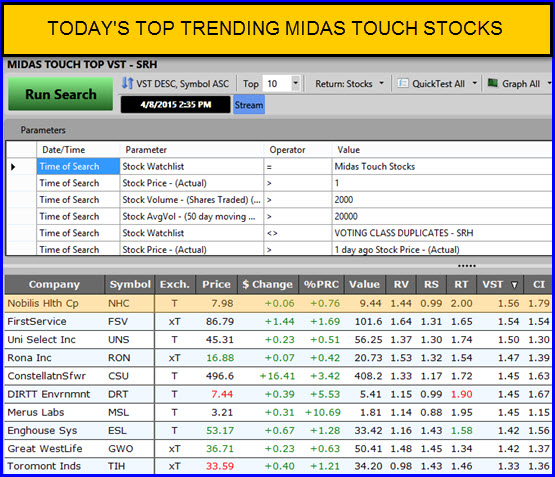Sort by the Exch. column header

(175, 285)
